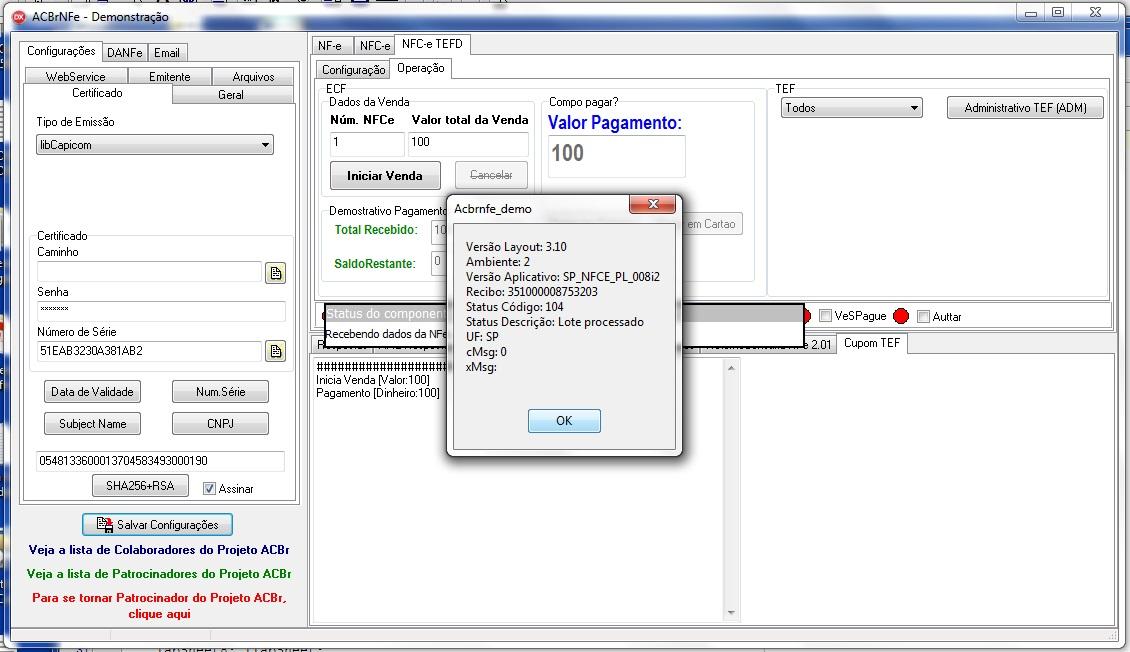Click the red VeSPague status indicator
1130x652 pixels.
806,316
